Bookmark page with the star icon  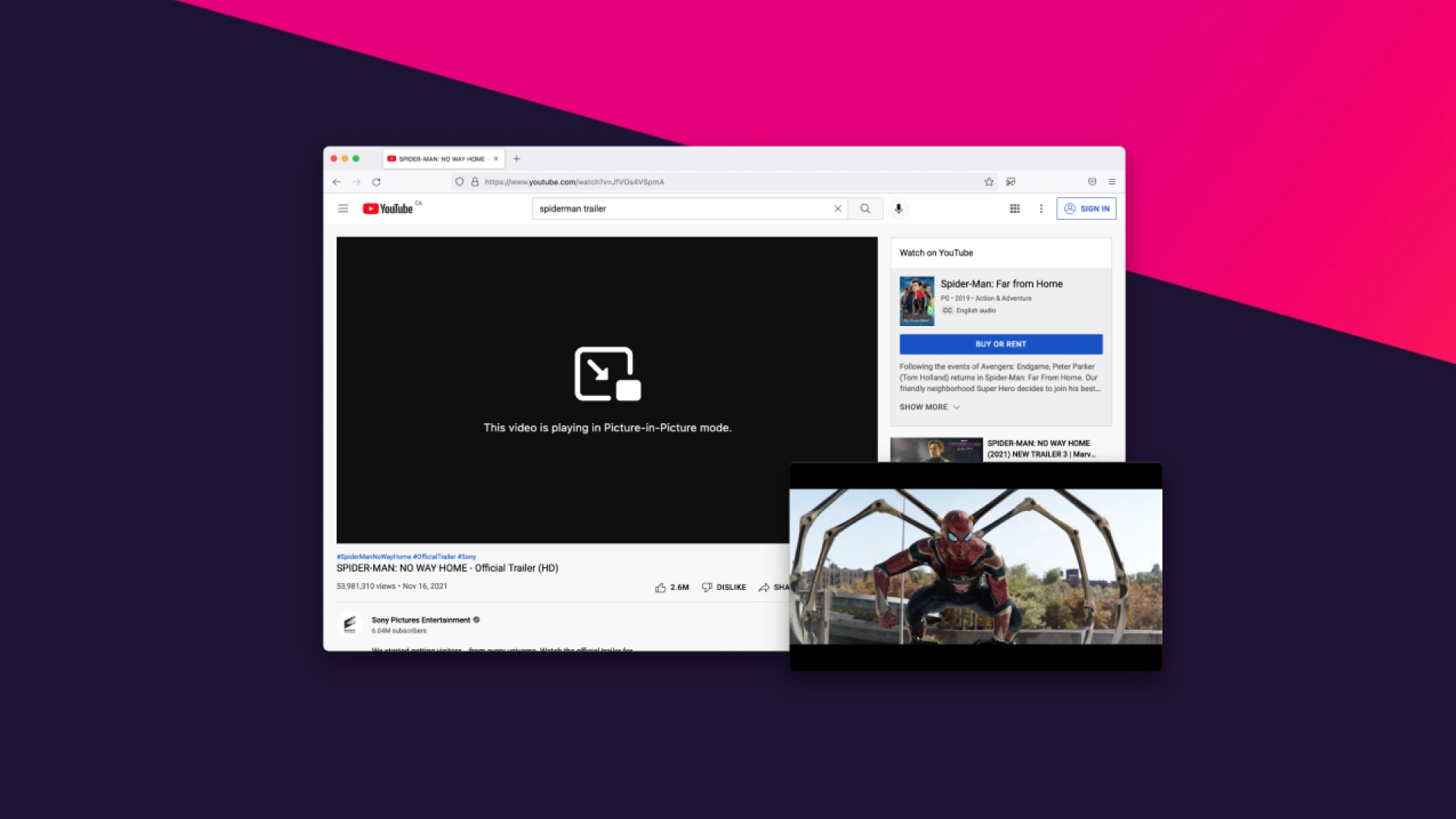(989, 182)
